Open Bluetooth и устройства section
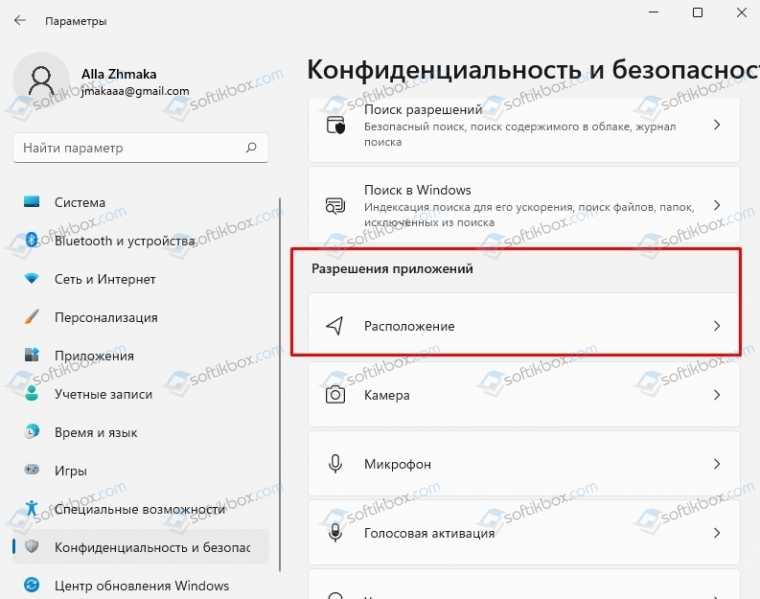This screenshot has height=599, width=760. [x=141, y=240]
